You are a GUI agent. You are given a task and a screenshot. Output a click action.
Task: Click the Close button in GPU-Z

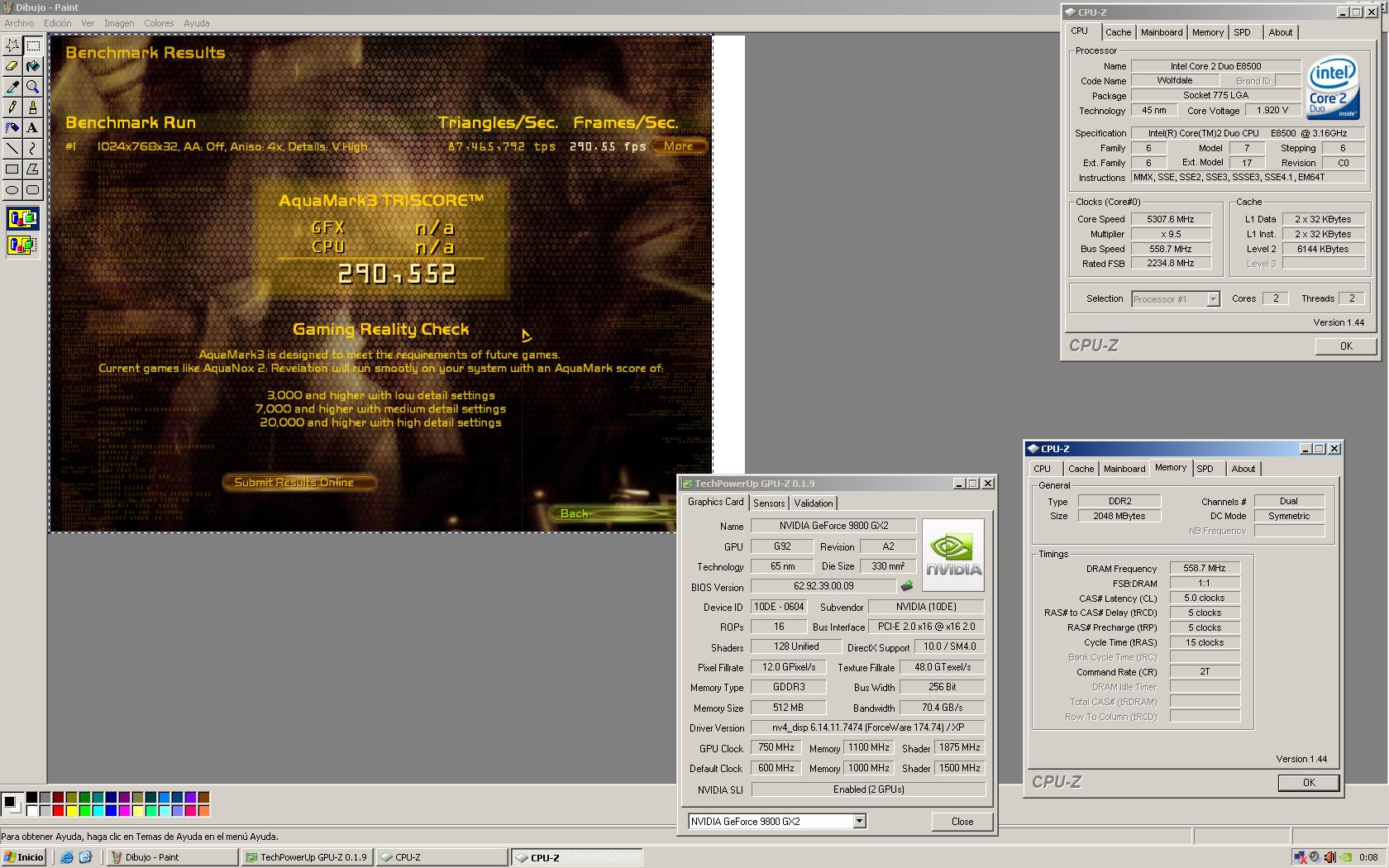962,822
